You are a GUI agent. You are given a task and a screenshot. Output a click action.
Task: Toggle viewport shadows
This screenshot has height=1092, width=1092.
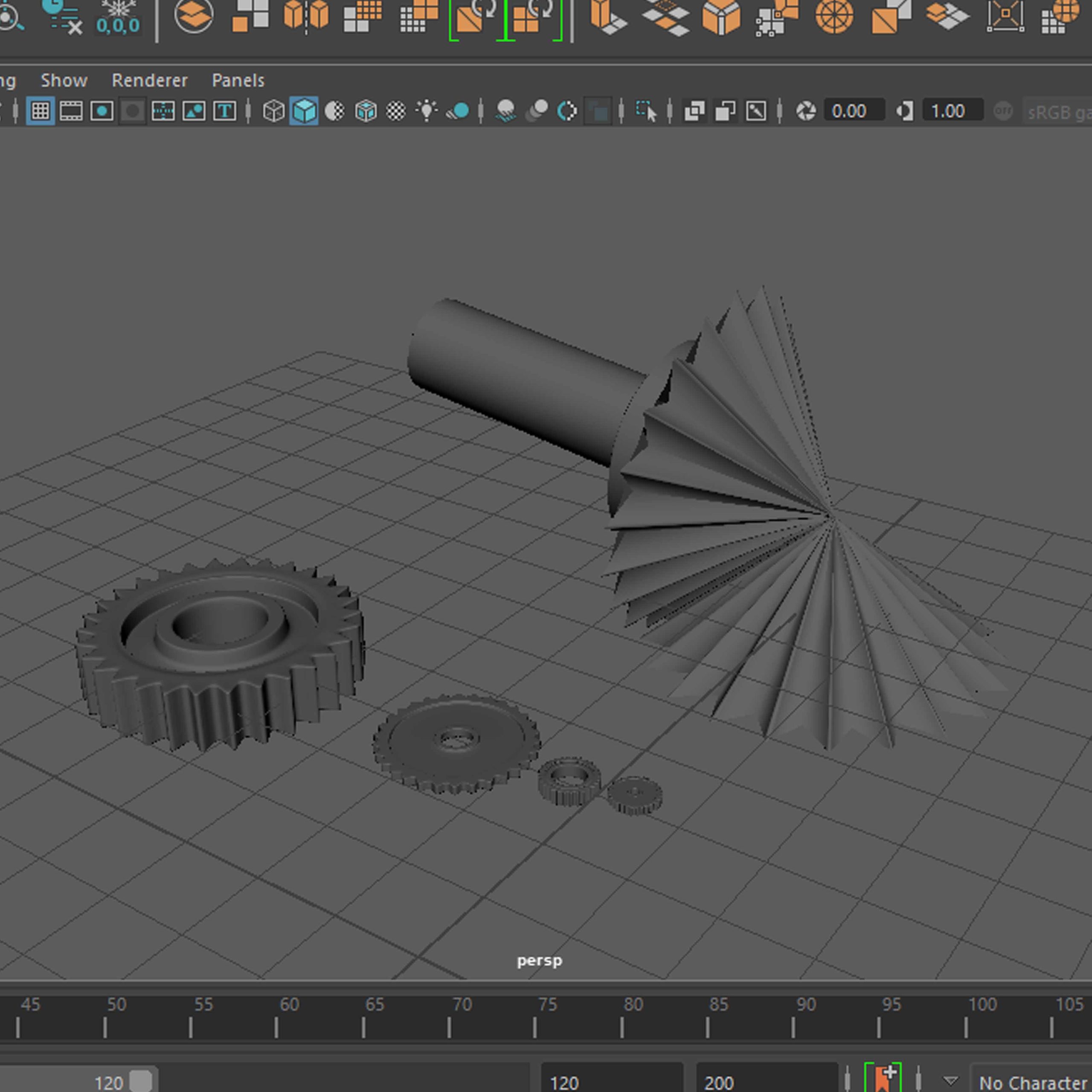(x=458, y=111)
